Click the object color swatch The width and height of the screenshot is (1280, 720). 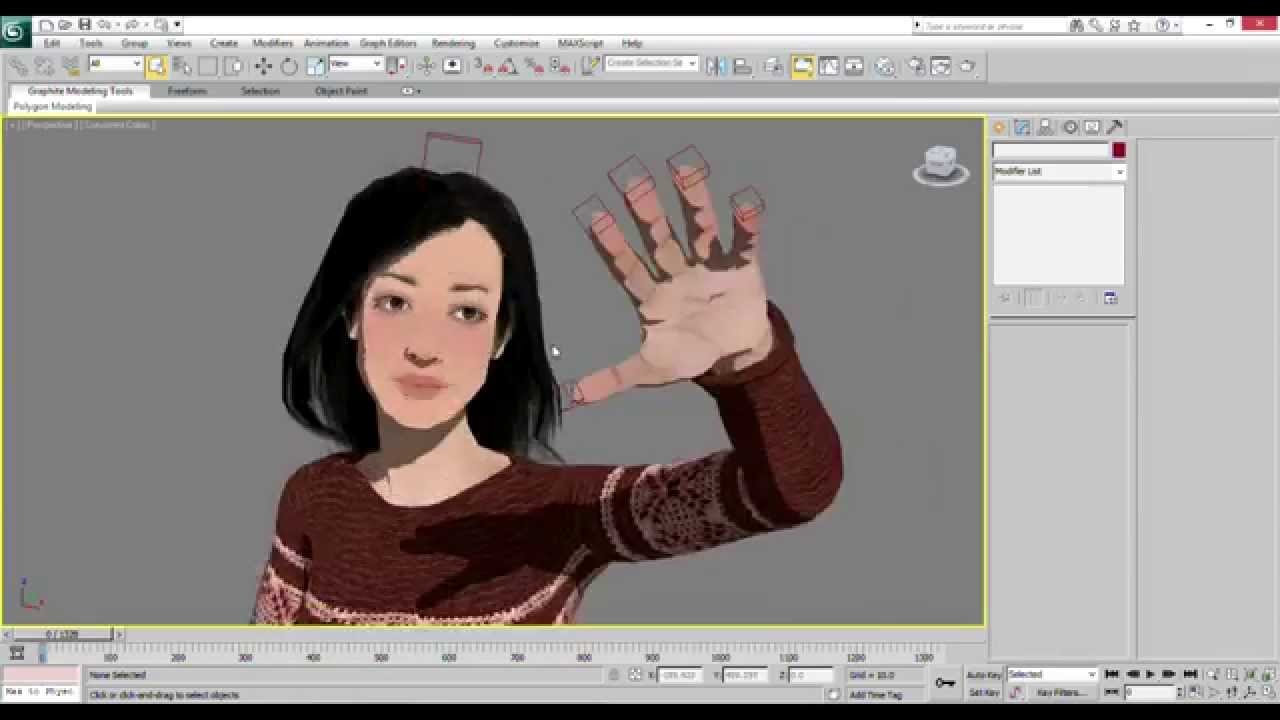coord(1118,150)
